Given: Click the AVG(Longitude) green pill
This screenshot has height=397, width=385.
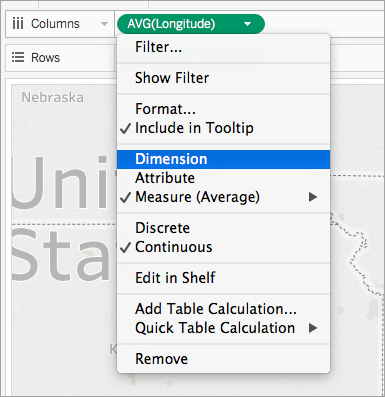Looking at the screenshot, I should pos(191,24).
